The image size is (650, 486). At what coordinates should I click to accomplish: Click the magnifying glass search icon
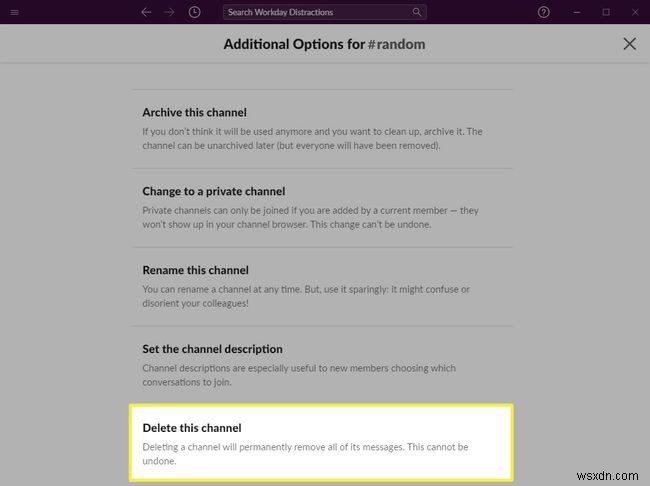coord(417,12)
